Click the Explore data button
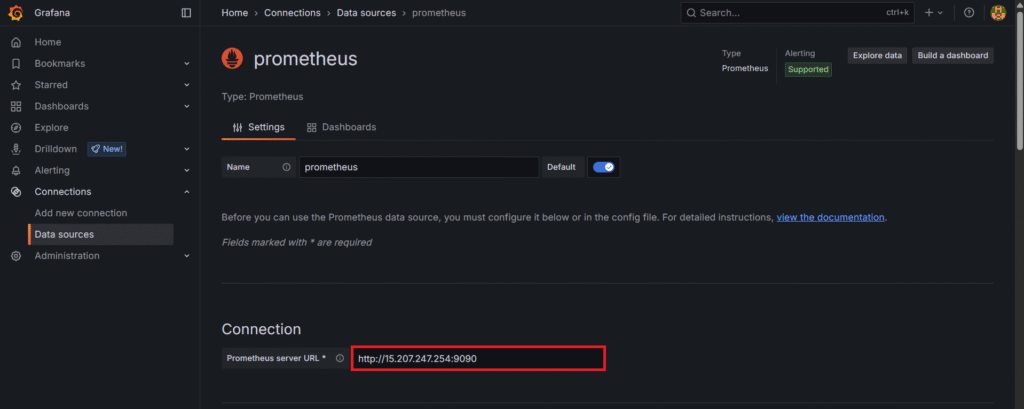1024x409 pixels. [877, 56]
